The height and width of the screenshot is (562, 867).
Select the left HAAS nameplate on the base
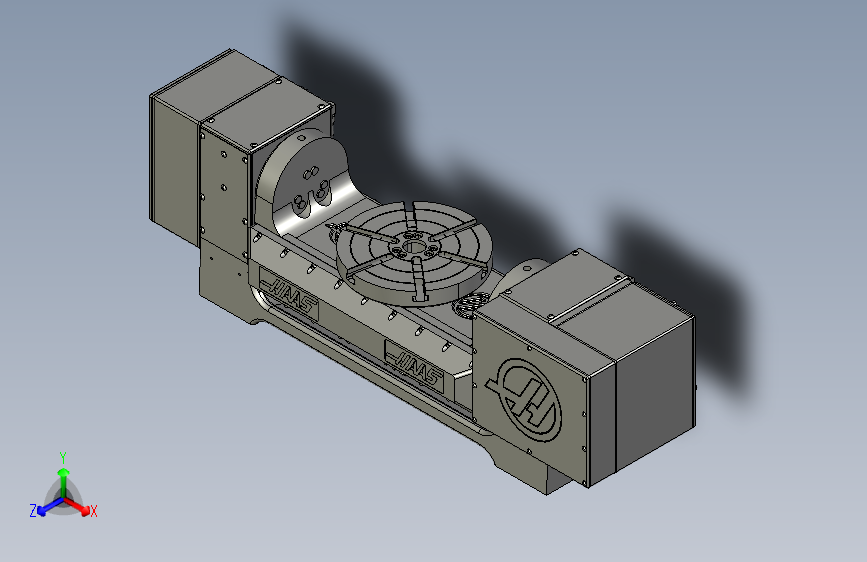289,294
